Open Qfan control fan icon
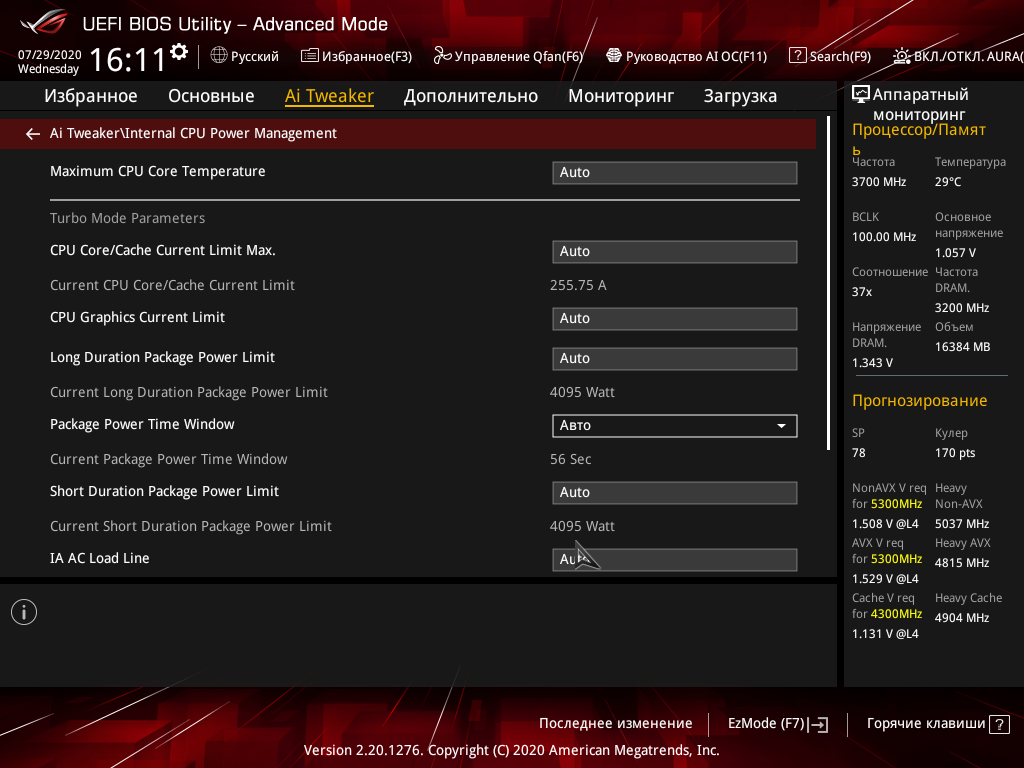The width and height of the screenshot is (1024, 768). click(442, 56)
